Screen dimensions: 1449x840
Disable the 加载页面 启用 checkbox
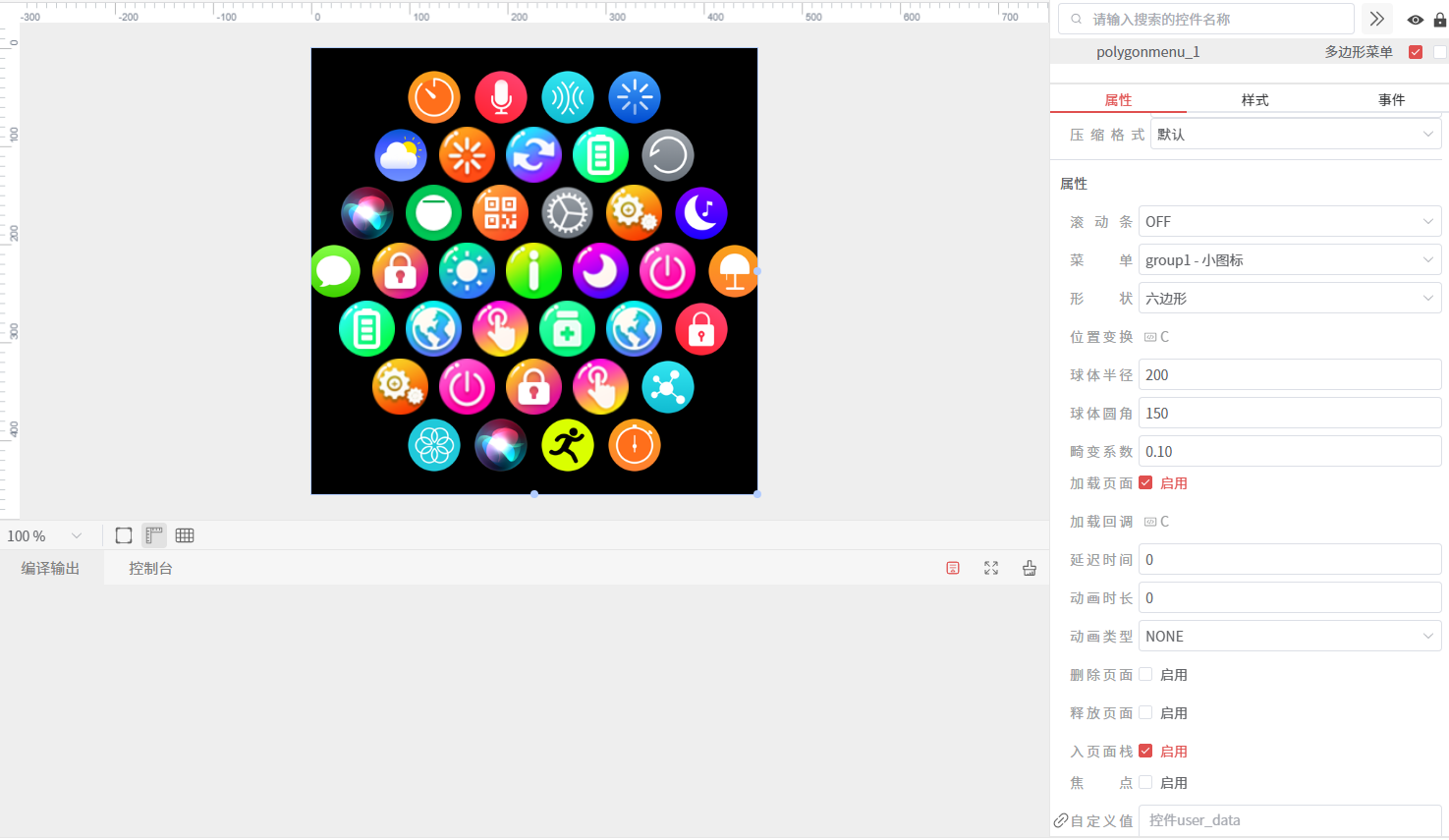coord(1145,482)
